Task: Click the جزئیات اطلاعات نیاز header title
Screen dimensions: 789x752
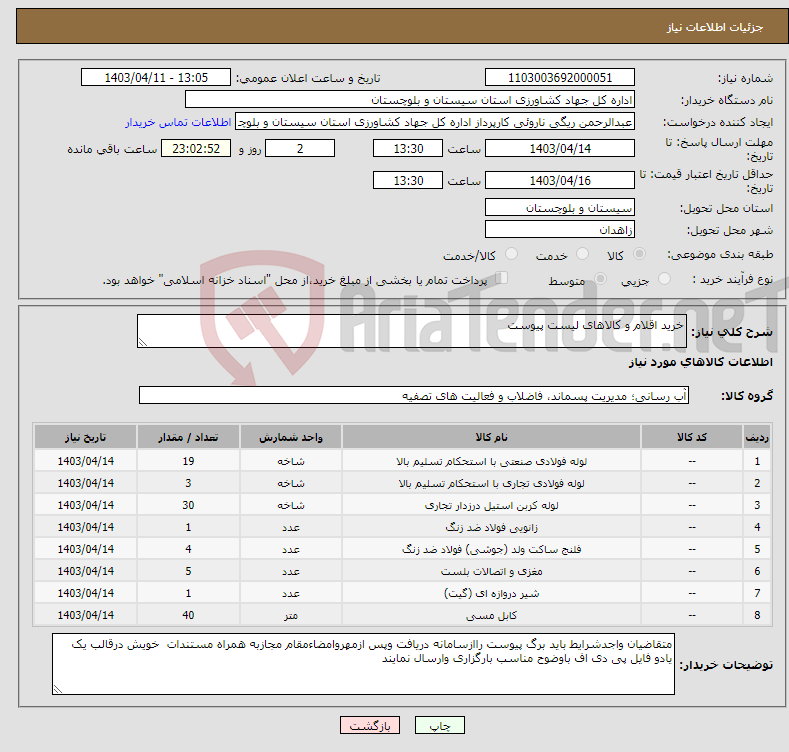Action: 715,27
